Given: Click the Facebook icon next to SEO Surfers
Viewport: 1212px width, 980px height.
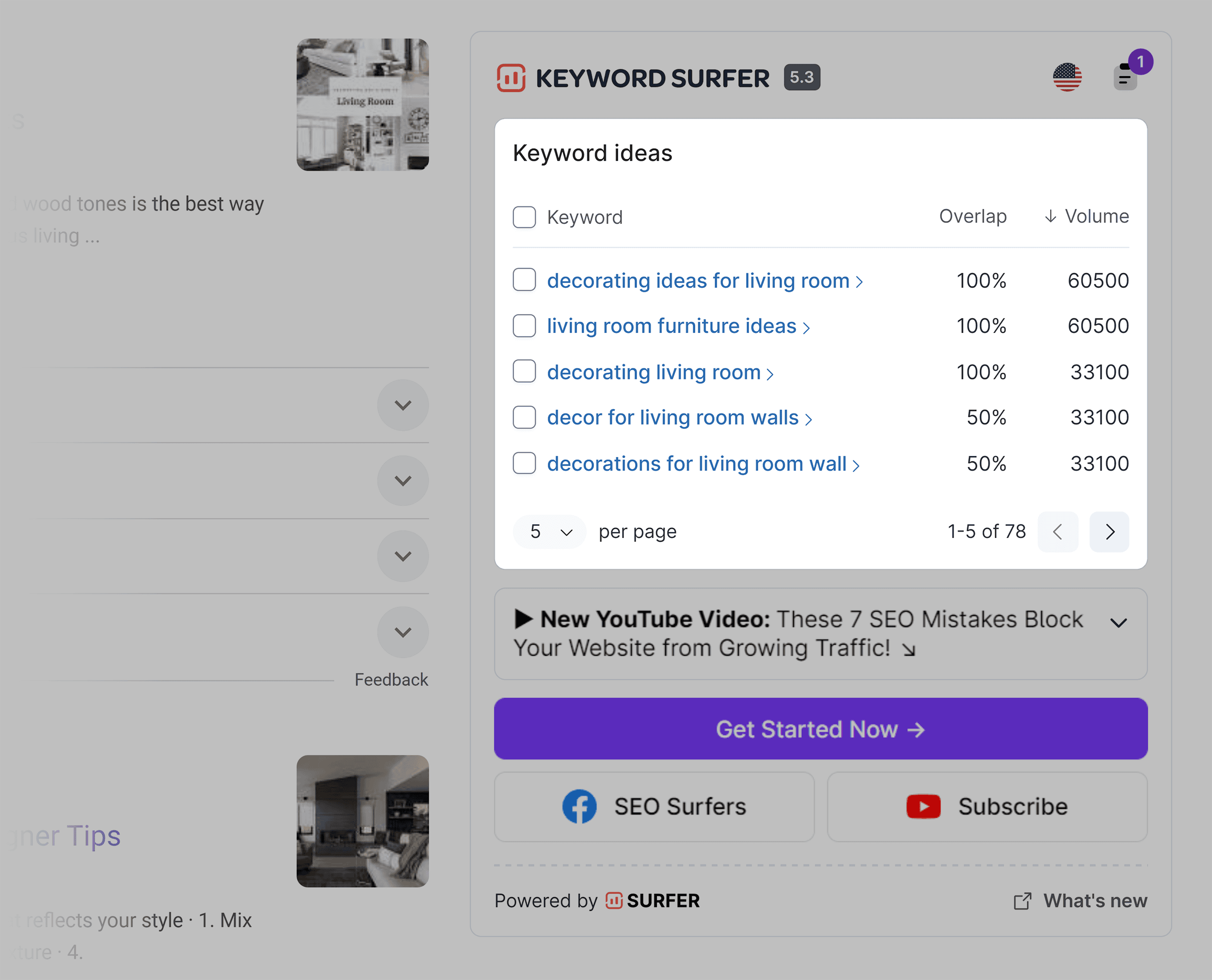Looking at the screenshot, I should tap(579, 806).
